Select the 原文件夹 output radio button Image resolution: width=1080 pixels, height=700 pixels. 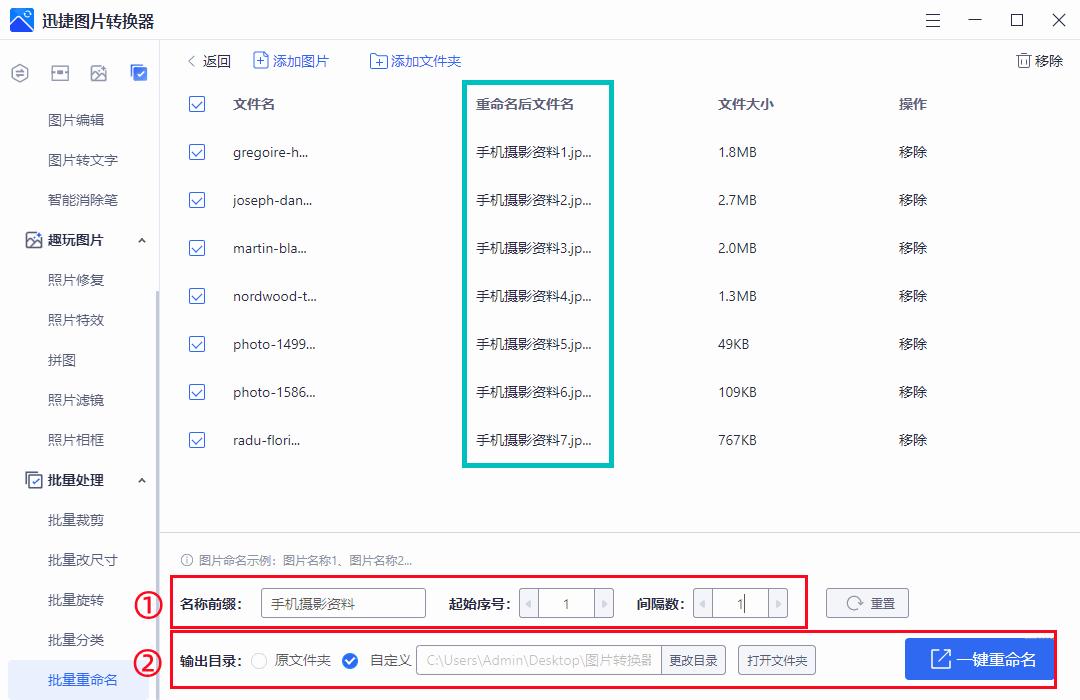(260, 660)
